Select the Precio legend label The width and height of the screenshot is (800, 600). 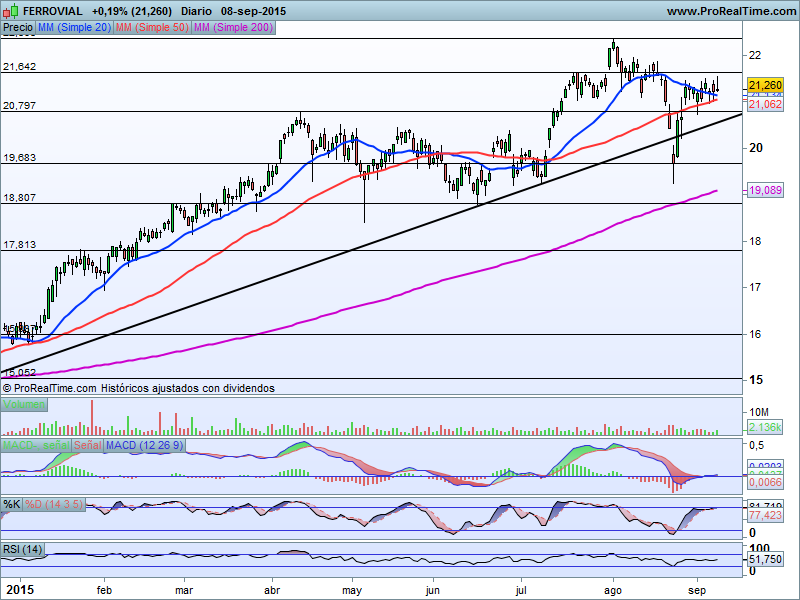tap(18, 28)
